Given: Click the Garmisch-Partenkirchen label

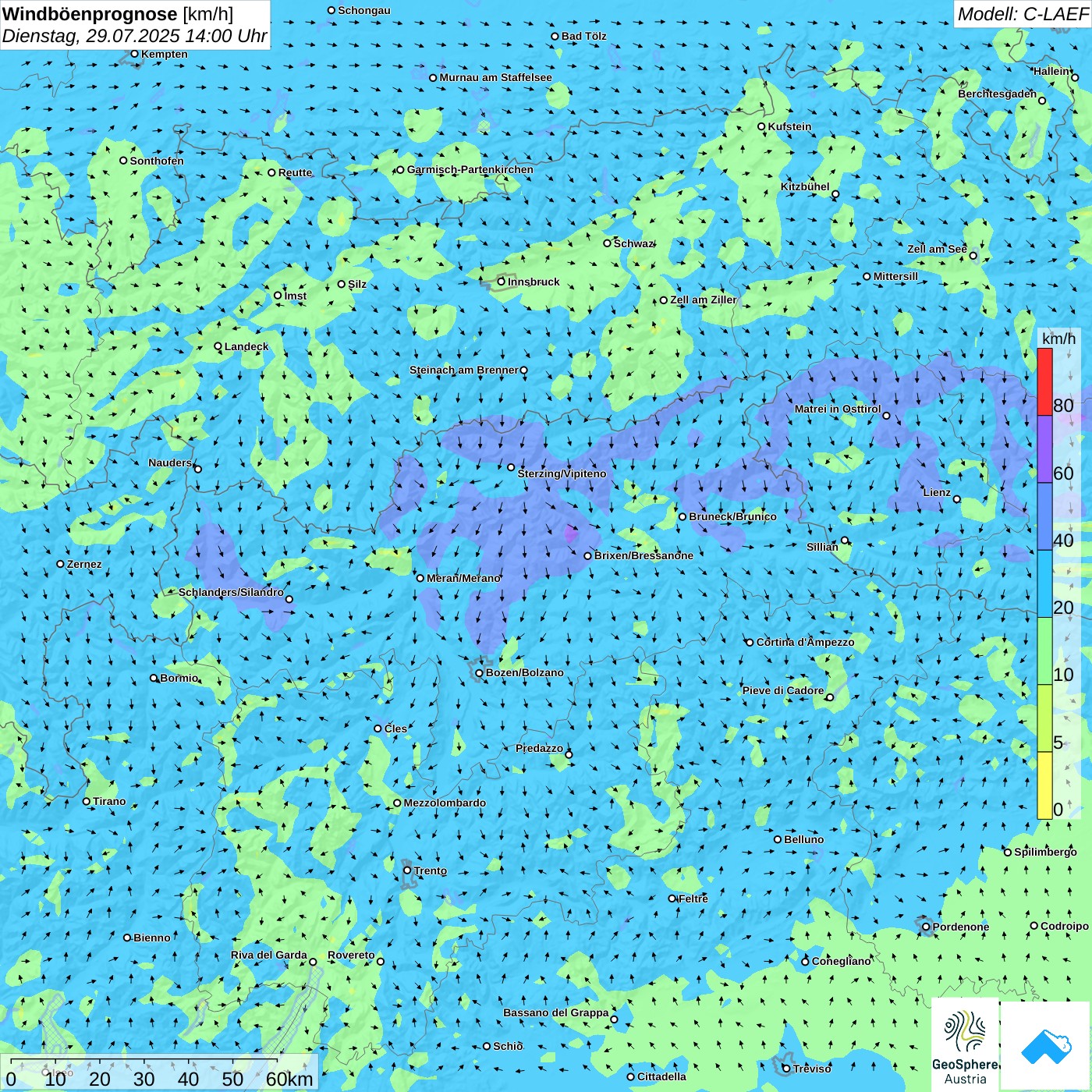Looking at the screenshot, I should (x=470, y=169).
